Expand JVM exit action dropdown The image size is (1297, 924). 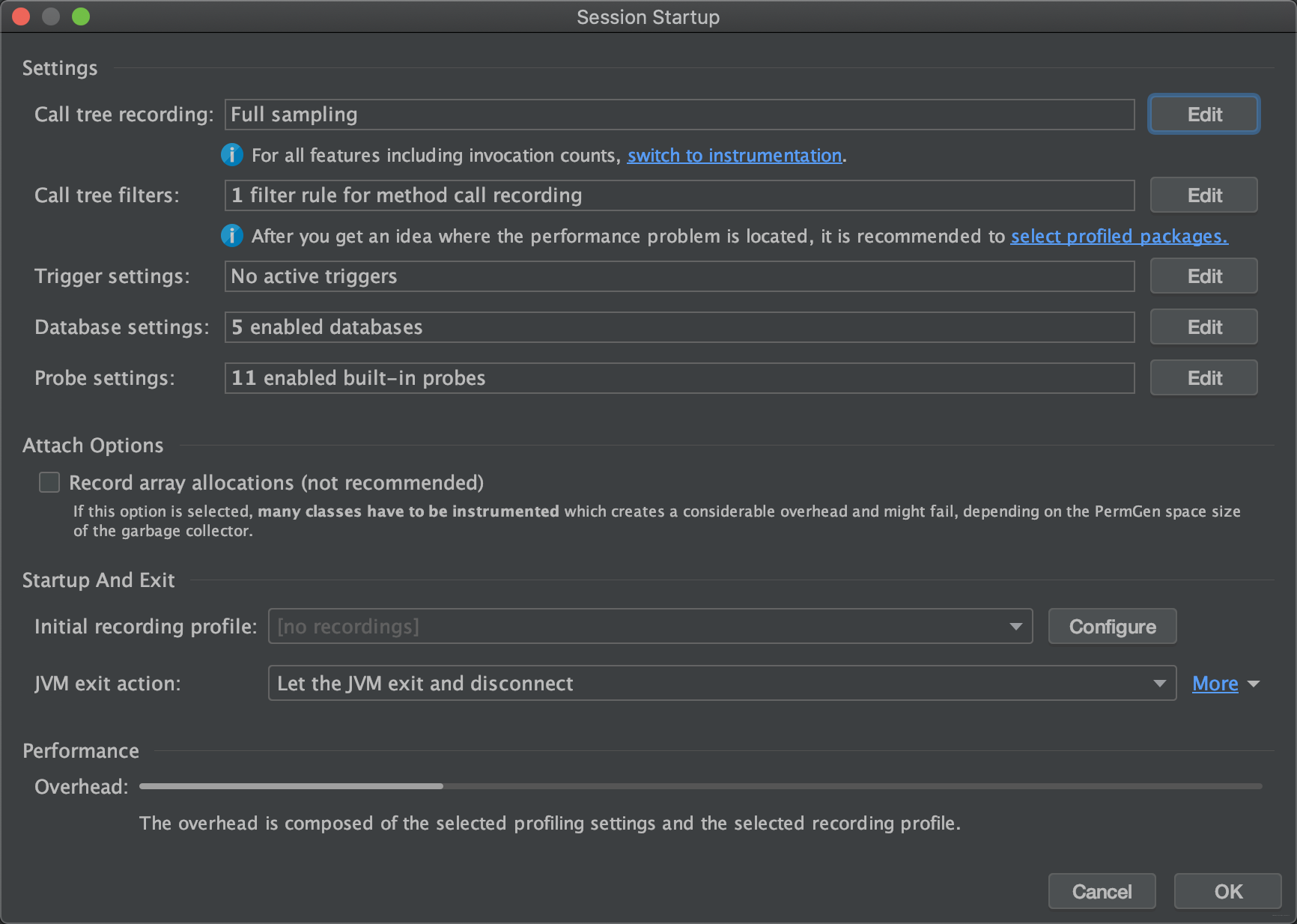[721, 683]
